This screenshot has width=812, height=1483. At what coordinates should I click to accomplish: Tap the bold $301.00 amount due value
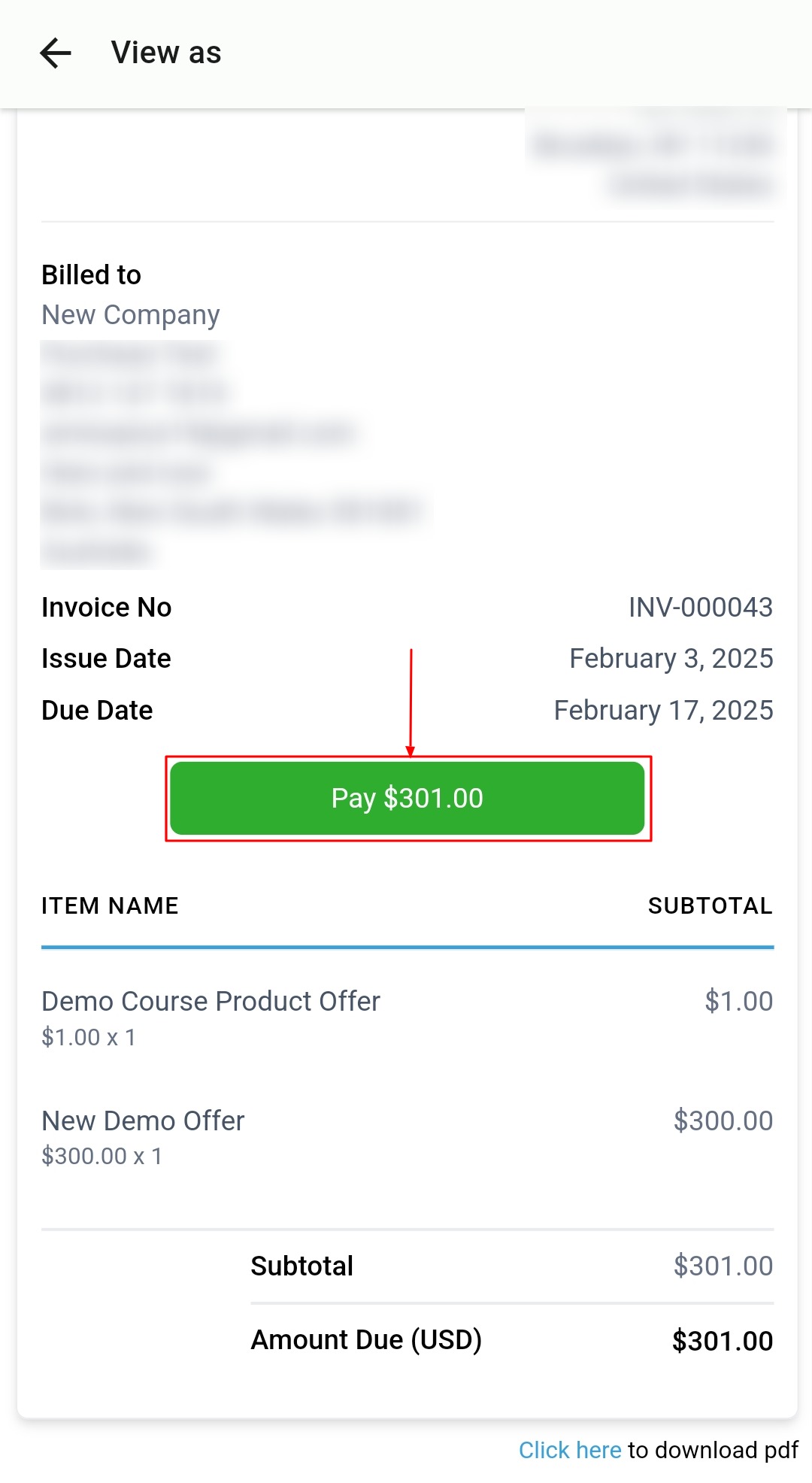point(722,1341)
